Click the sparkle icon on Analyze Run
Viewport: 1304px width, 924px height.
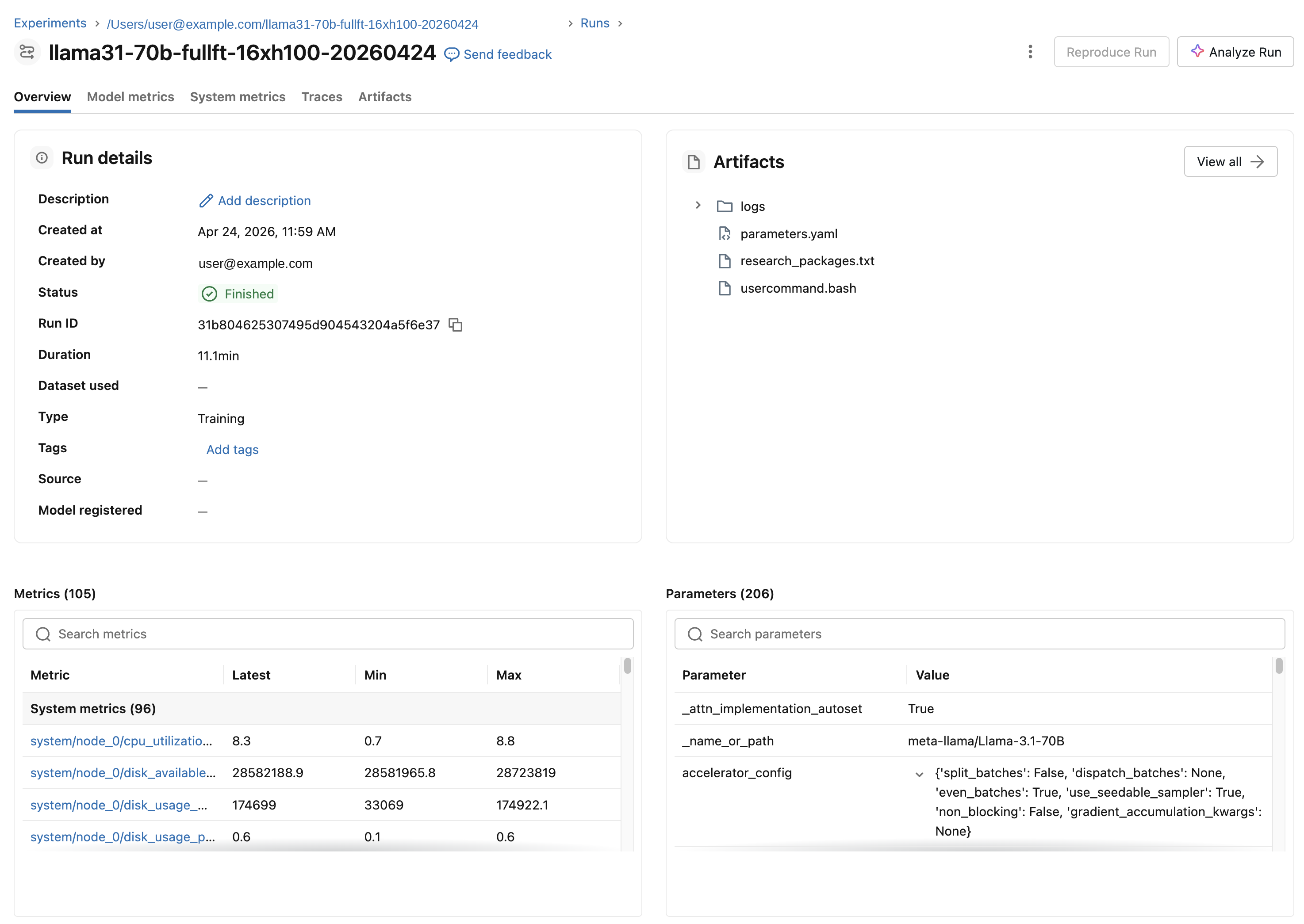coord(1197,51)
